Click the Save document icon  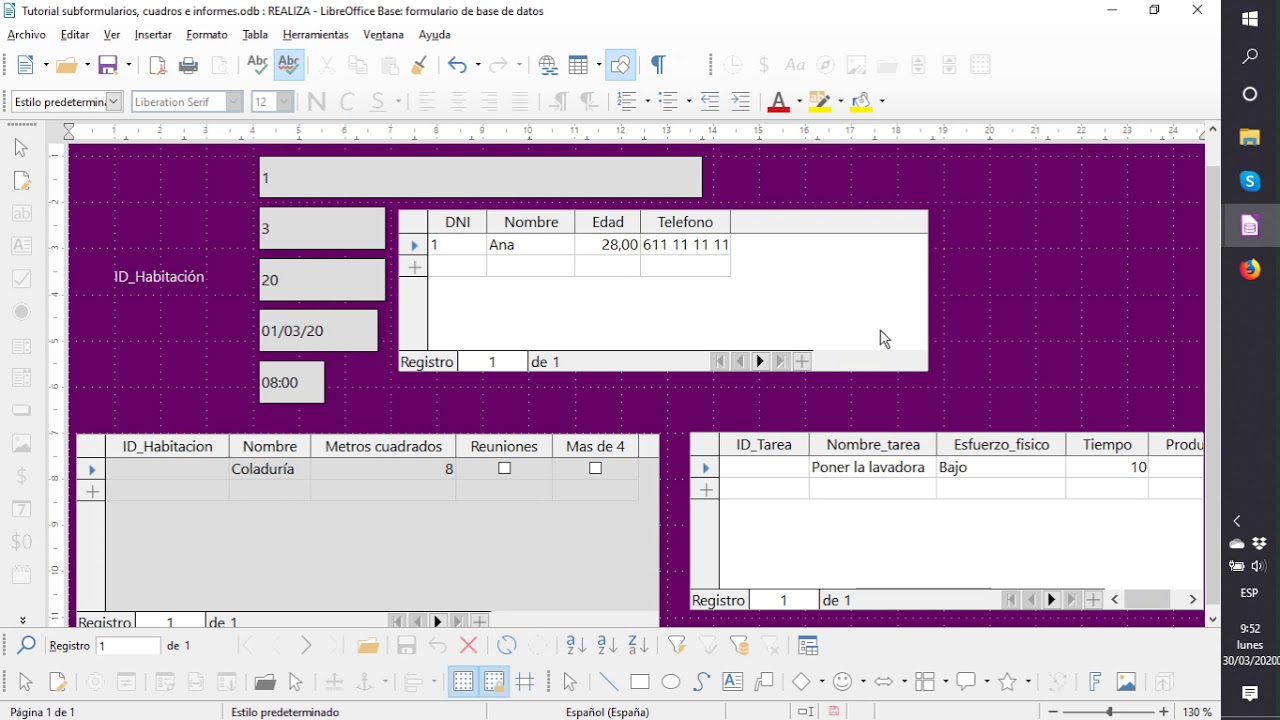pyautogui.click(x=108, y=66)
